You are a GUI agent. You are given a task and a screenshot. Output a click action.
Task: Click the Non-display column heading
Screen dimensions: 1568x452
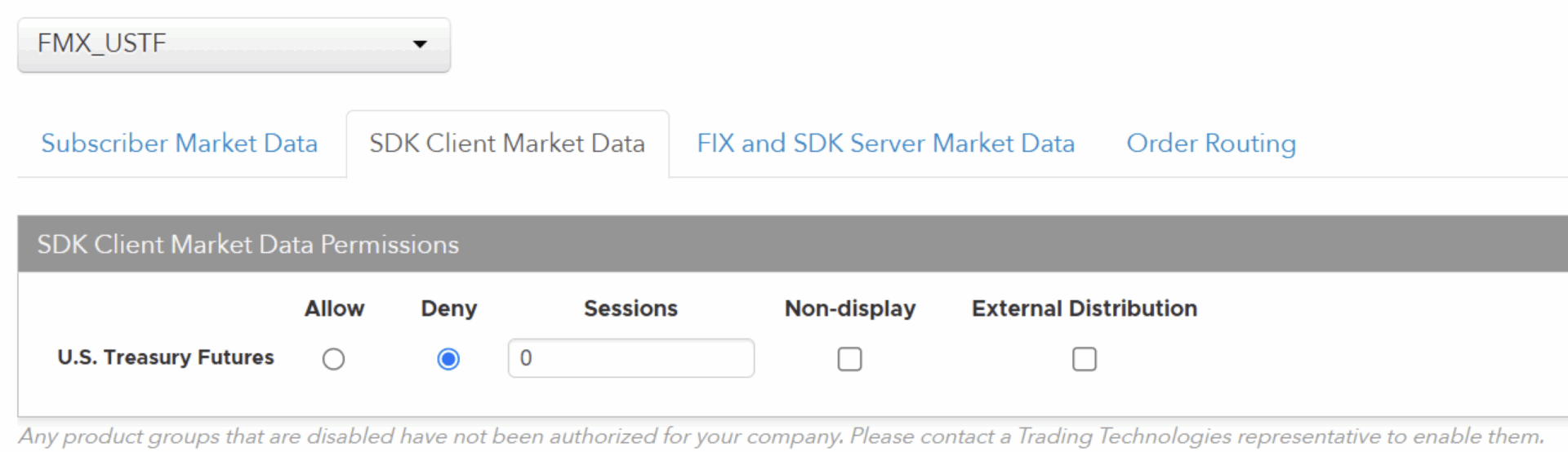click(x=850, y=308)
